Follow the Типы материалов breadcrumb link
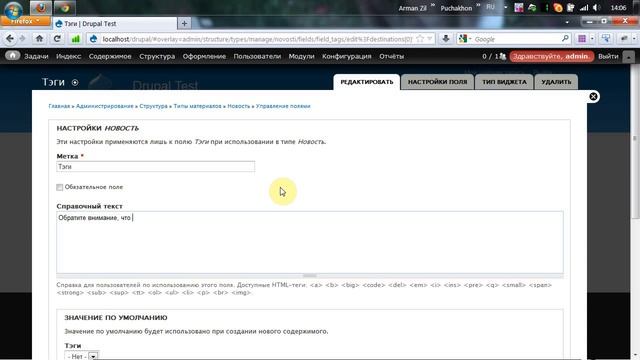 tap(198, 106)
